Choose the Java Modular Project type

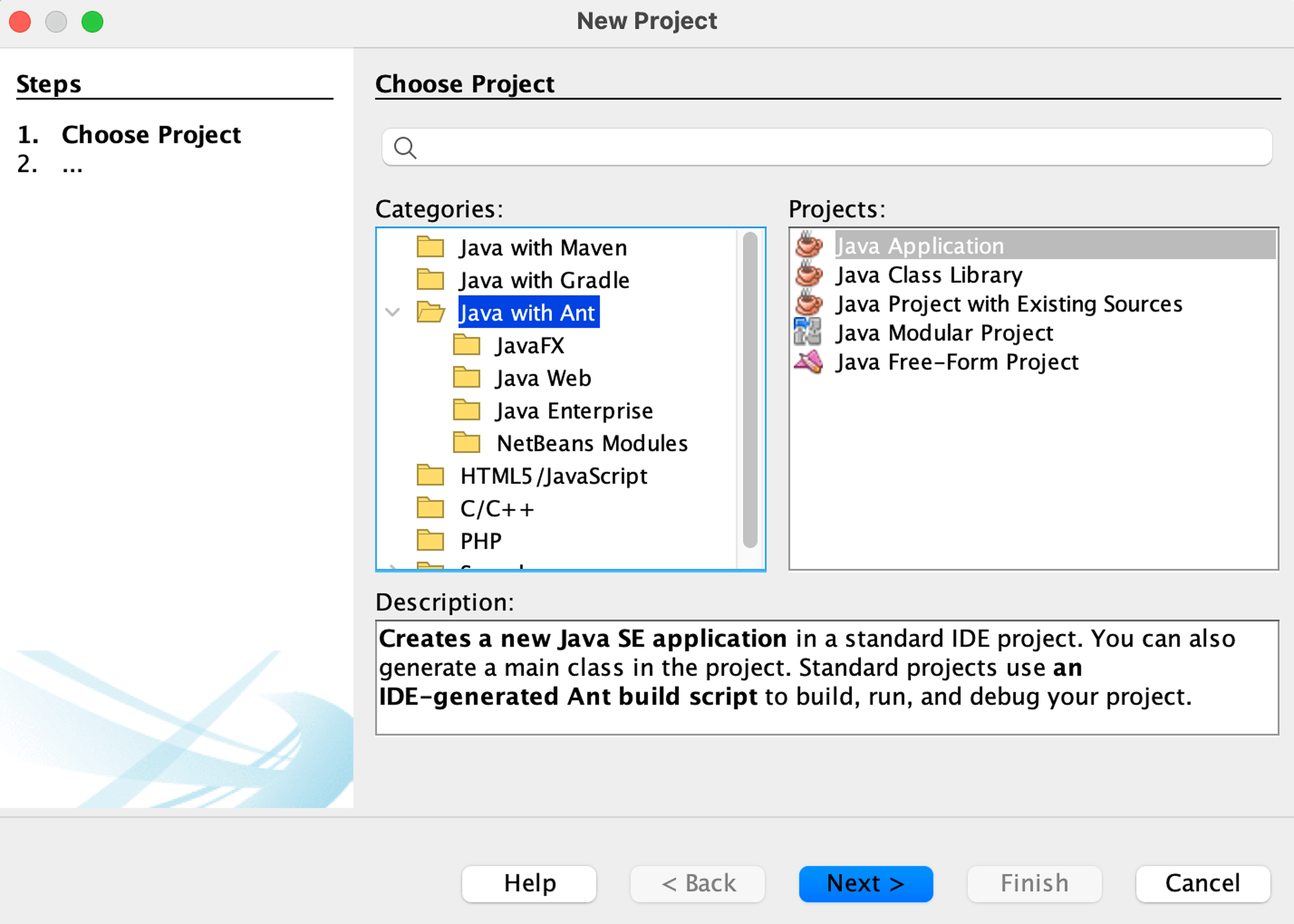tap(945, 333)
